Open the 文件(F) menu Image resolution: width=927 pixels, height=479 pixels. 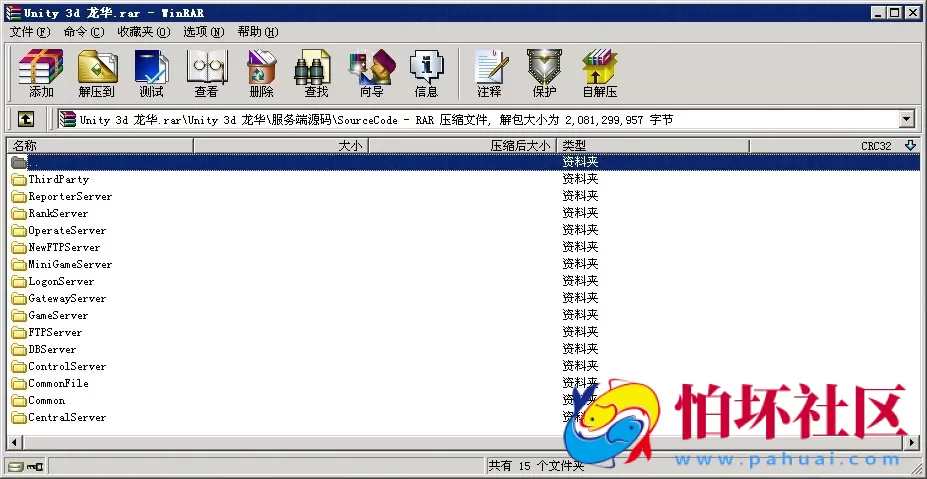(x=30, y=32)
